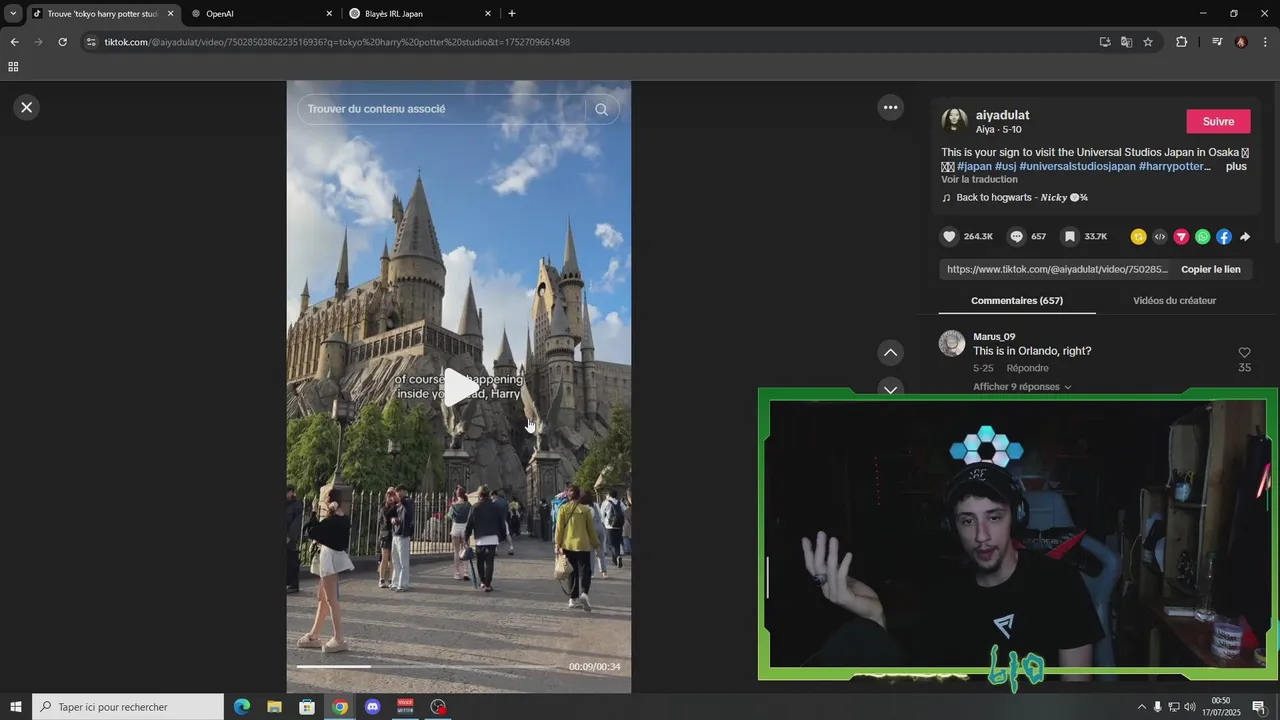Like the video with heart icon

tap(950, 237)
